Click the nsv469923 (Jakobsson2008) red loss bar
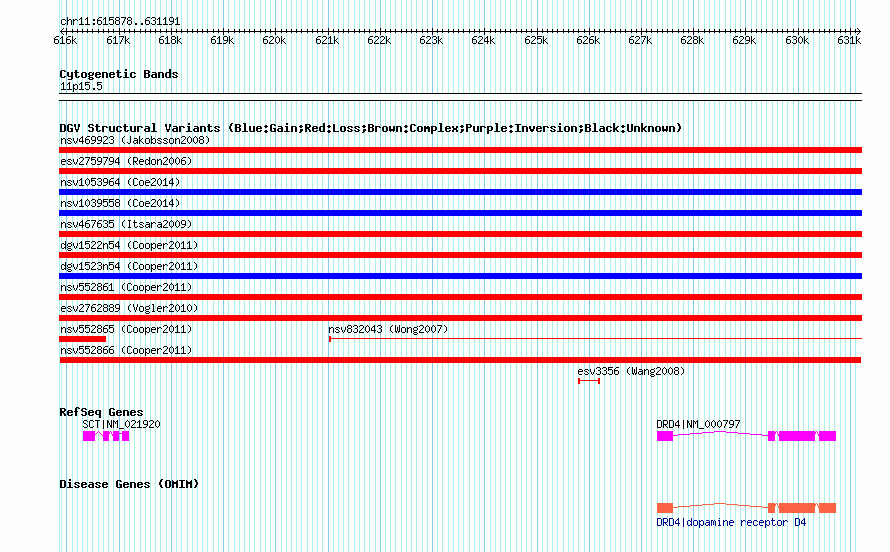Screen dimensions: 890x552 click(460, 150)
